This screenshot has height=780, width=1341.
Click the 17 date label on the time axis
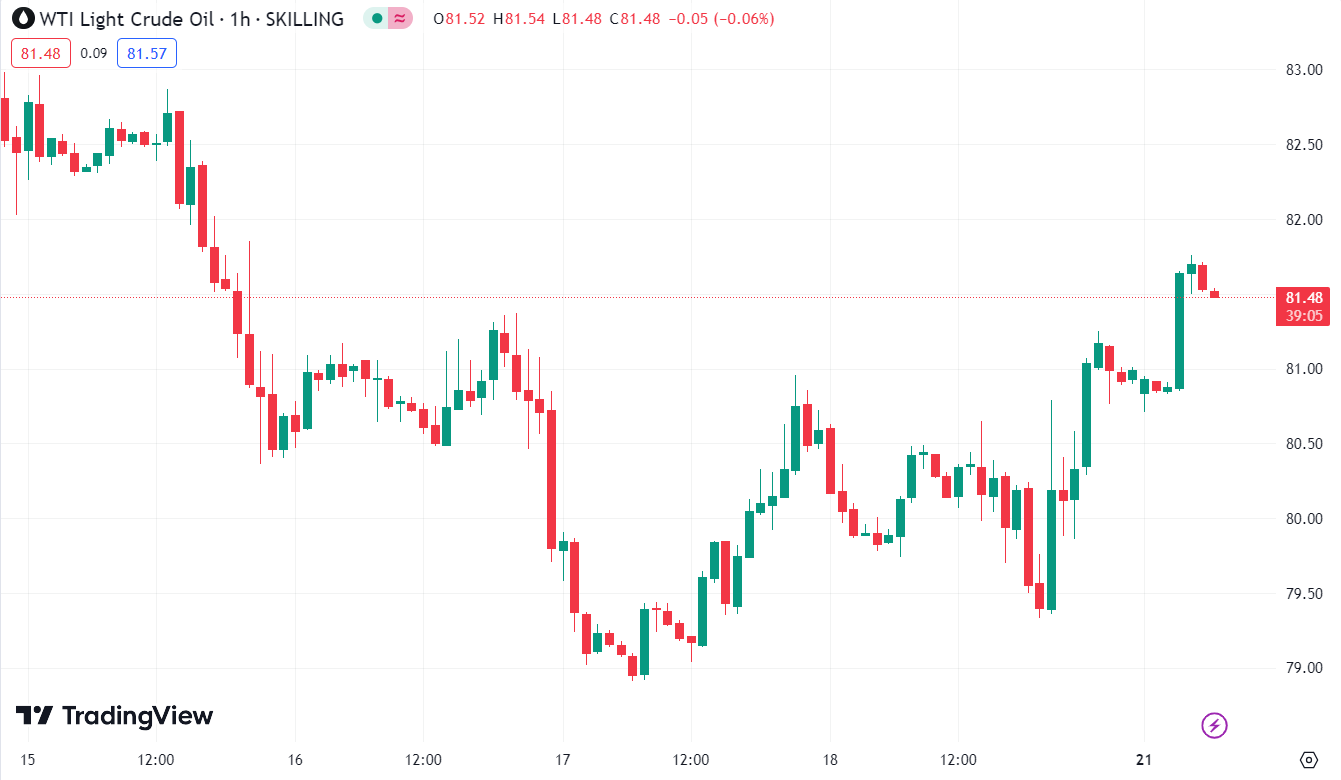tap(562, 759)
